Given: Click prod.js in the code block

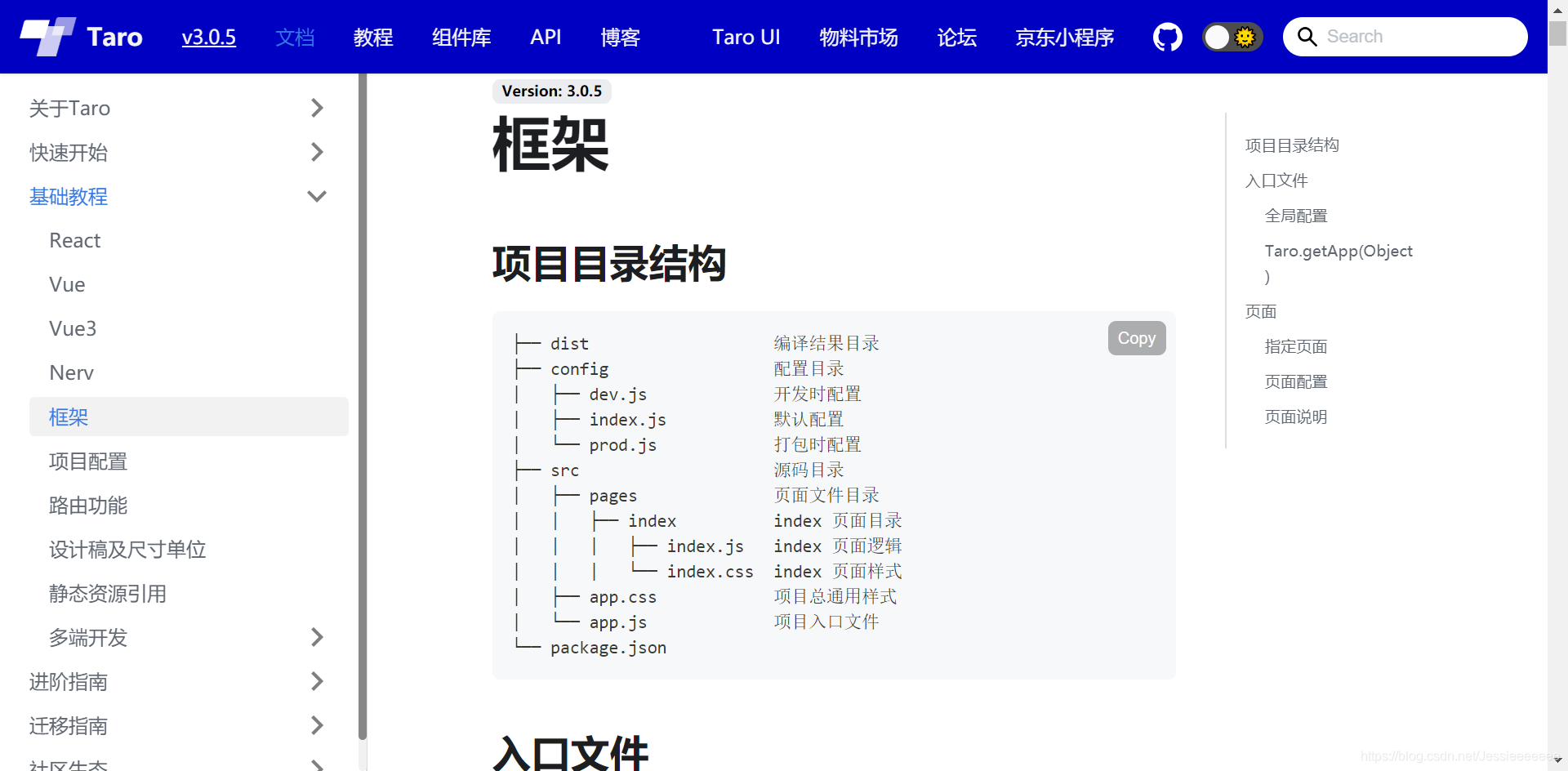Looking at the screenshot, I should click(x=623, y=445).
